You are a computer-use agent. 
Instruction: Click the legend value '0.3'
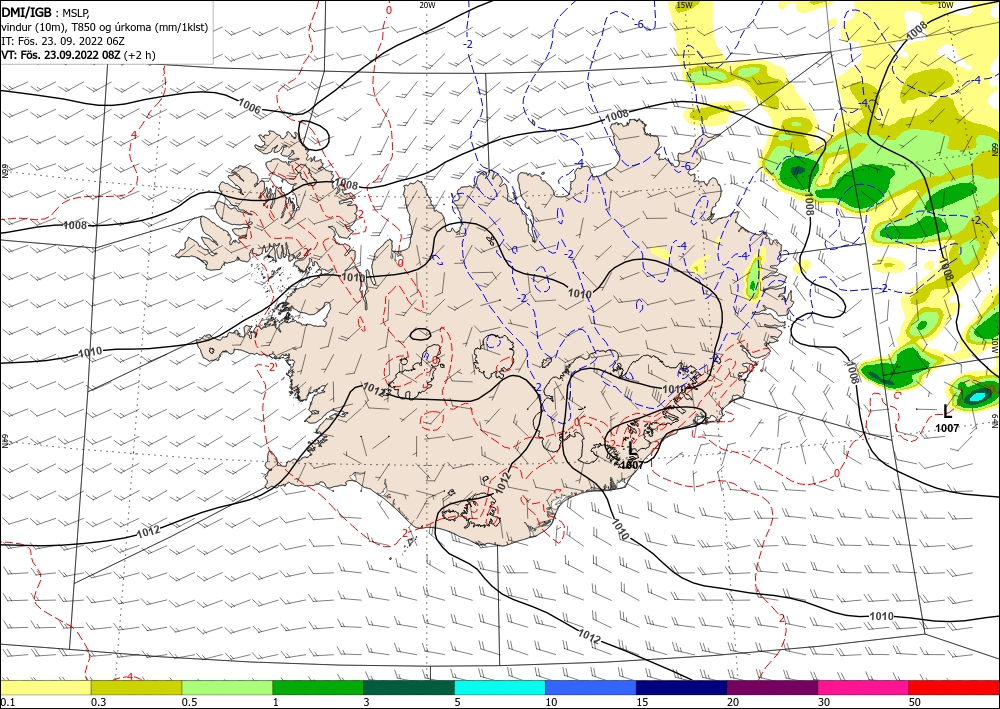[x=98, y=702]
